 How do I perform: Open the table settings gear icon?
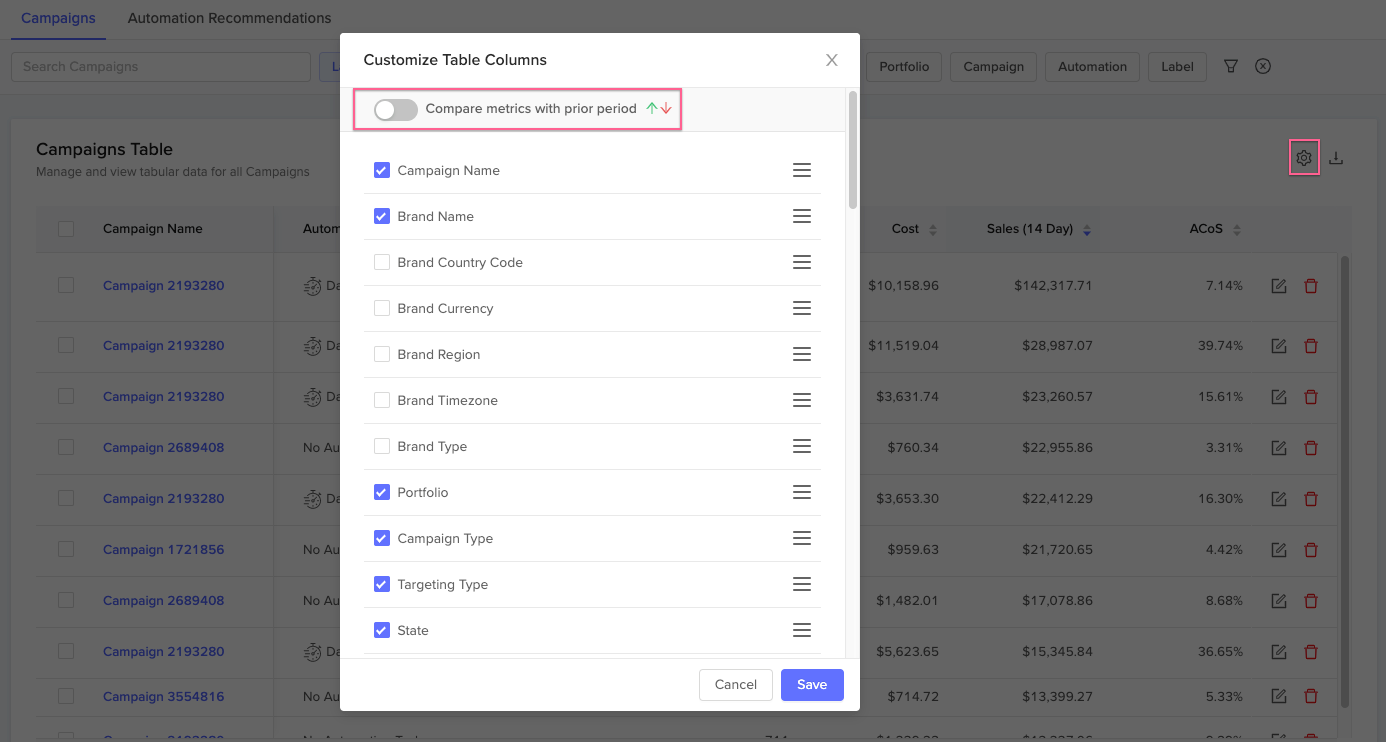click(1303, 157)
